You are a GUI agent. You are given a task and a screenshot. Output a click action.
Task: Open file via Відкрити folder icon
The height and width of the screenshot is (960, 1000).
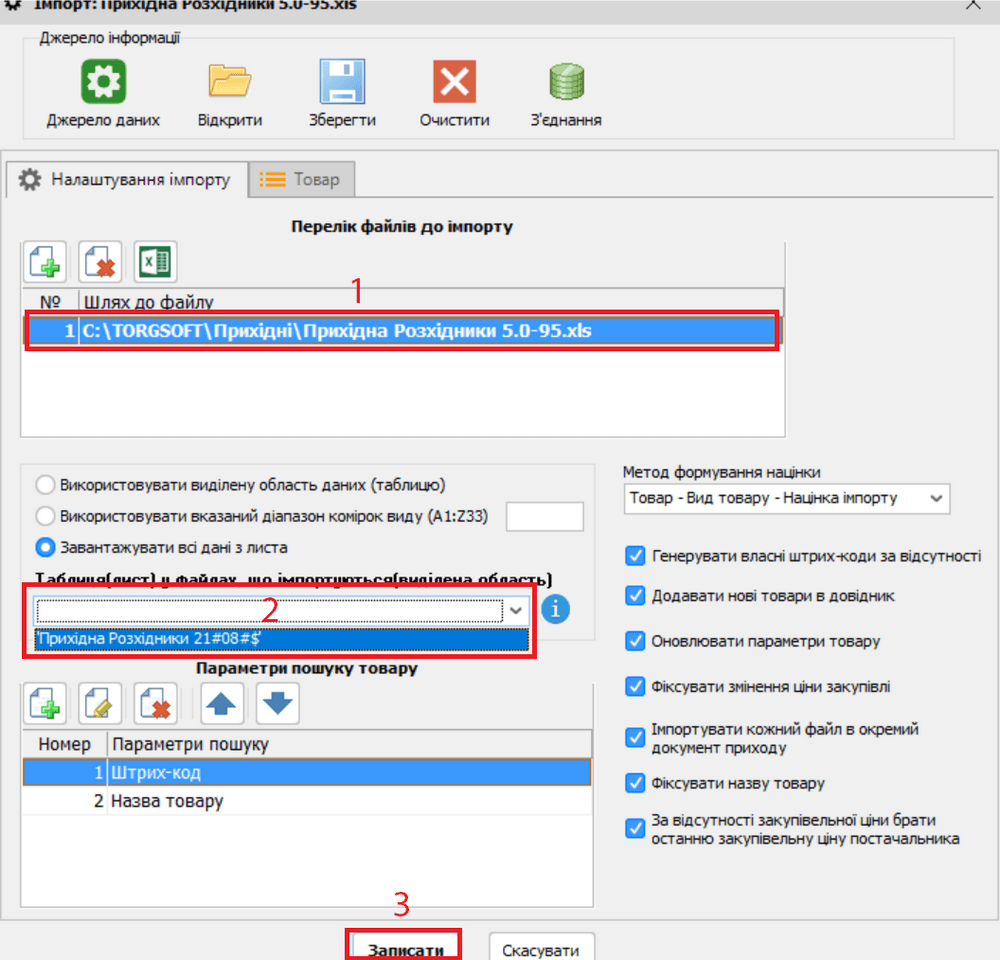[229, 82]
